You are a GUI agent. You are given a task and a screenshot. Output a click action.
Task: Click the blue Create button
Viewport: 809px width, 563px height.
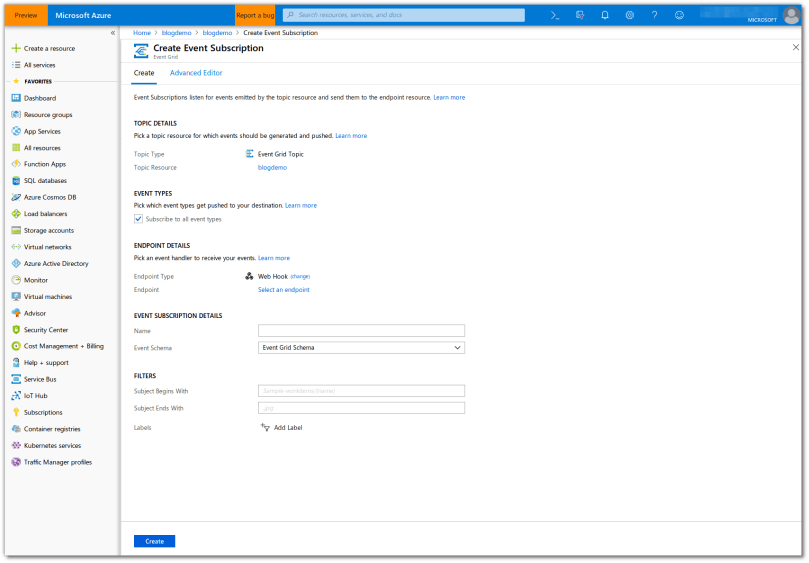pos(154,541)
